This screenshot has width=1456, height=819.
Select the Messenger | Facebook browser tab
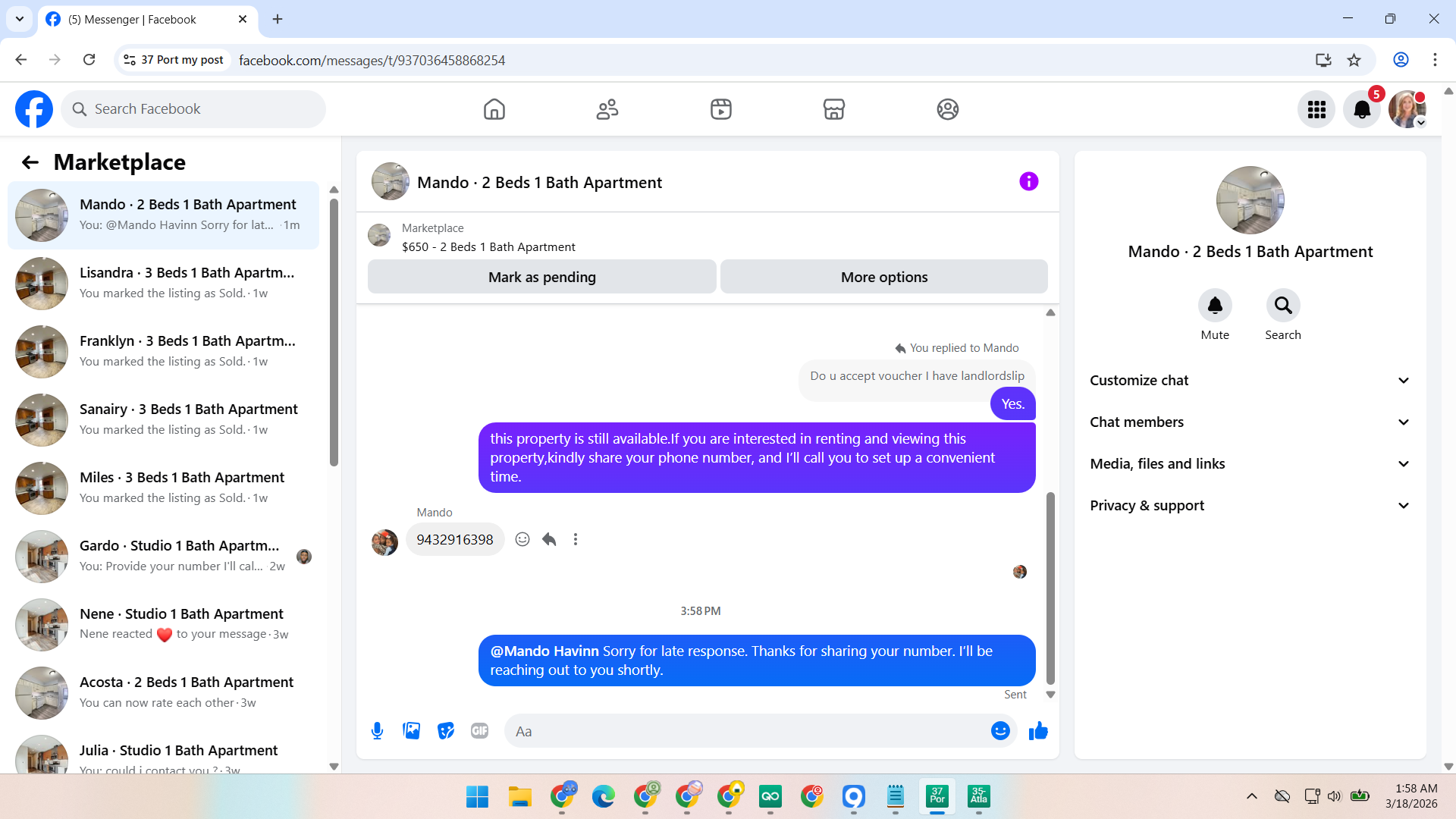click(148, 20)
